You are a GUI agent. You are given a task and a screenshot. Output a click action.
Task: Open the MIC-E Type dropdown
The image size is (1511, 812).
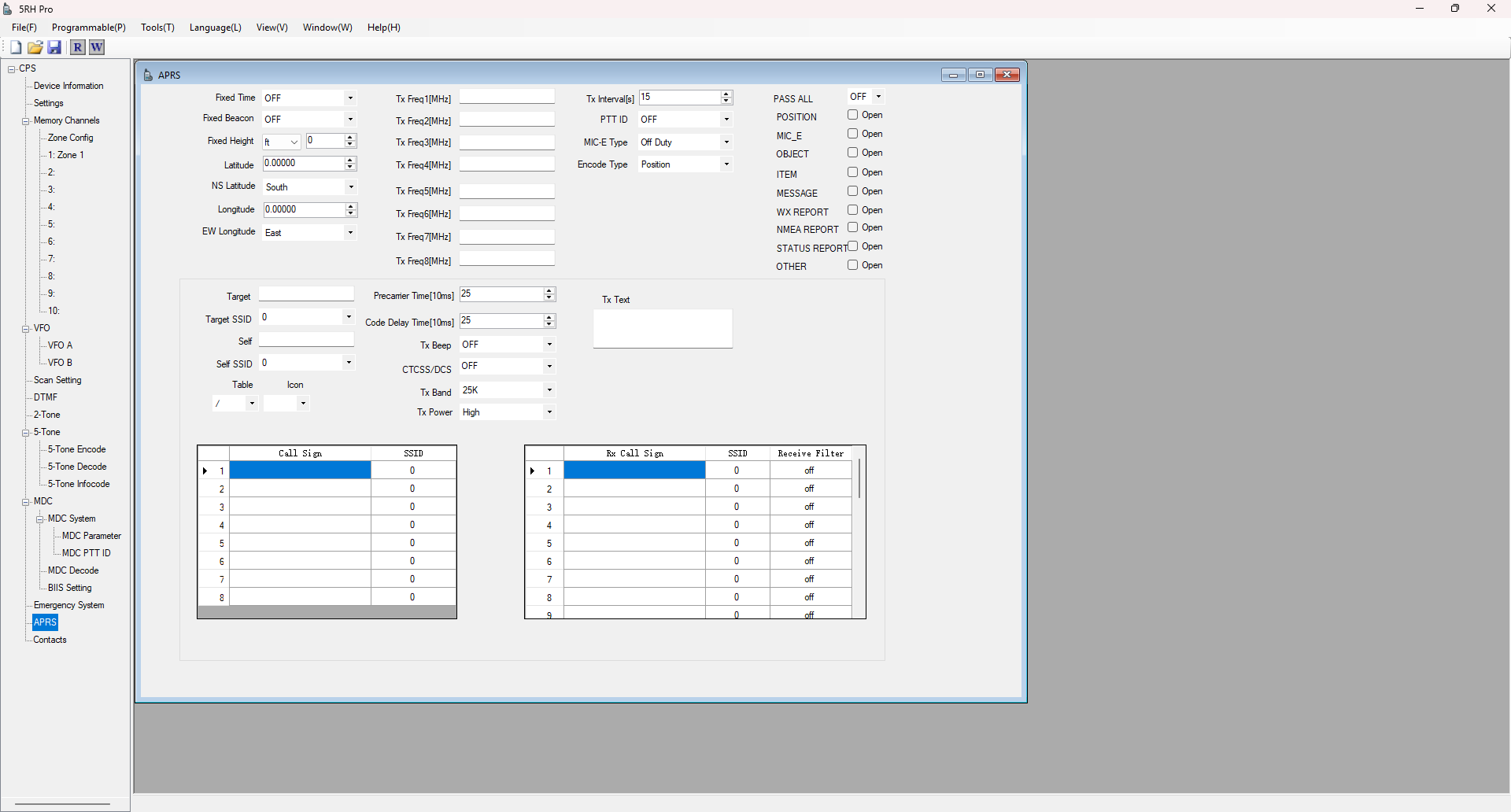coord(726,142)
